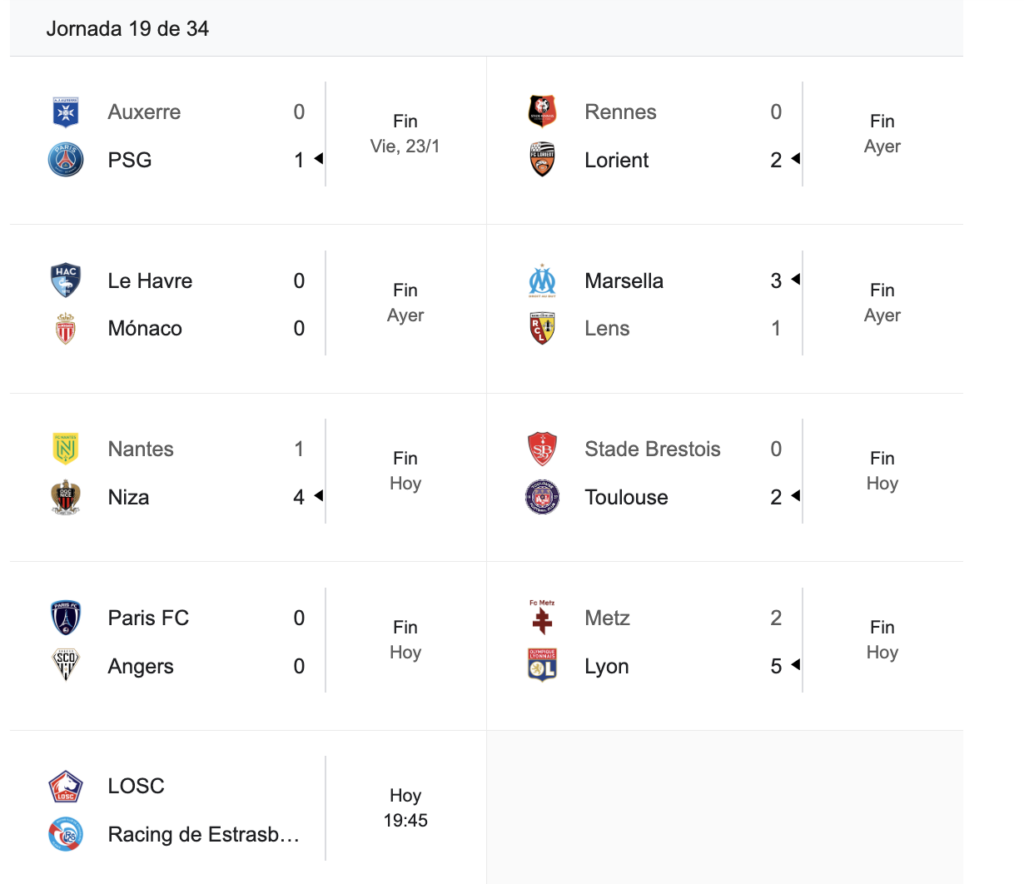Click the Rennes club badge

click(x=542, y=112)
